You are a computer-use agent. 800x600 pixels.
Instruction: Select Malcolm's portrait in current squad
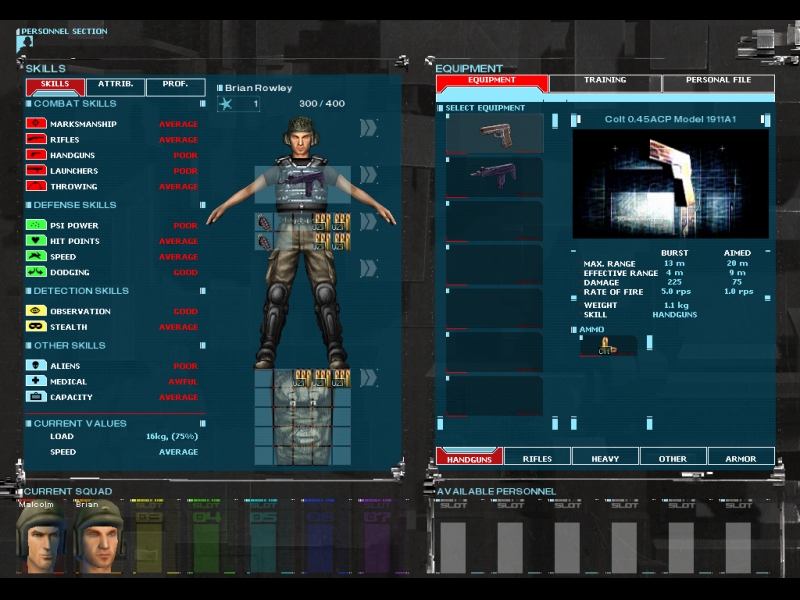pyautogui.click(x=37, y=537)
